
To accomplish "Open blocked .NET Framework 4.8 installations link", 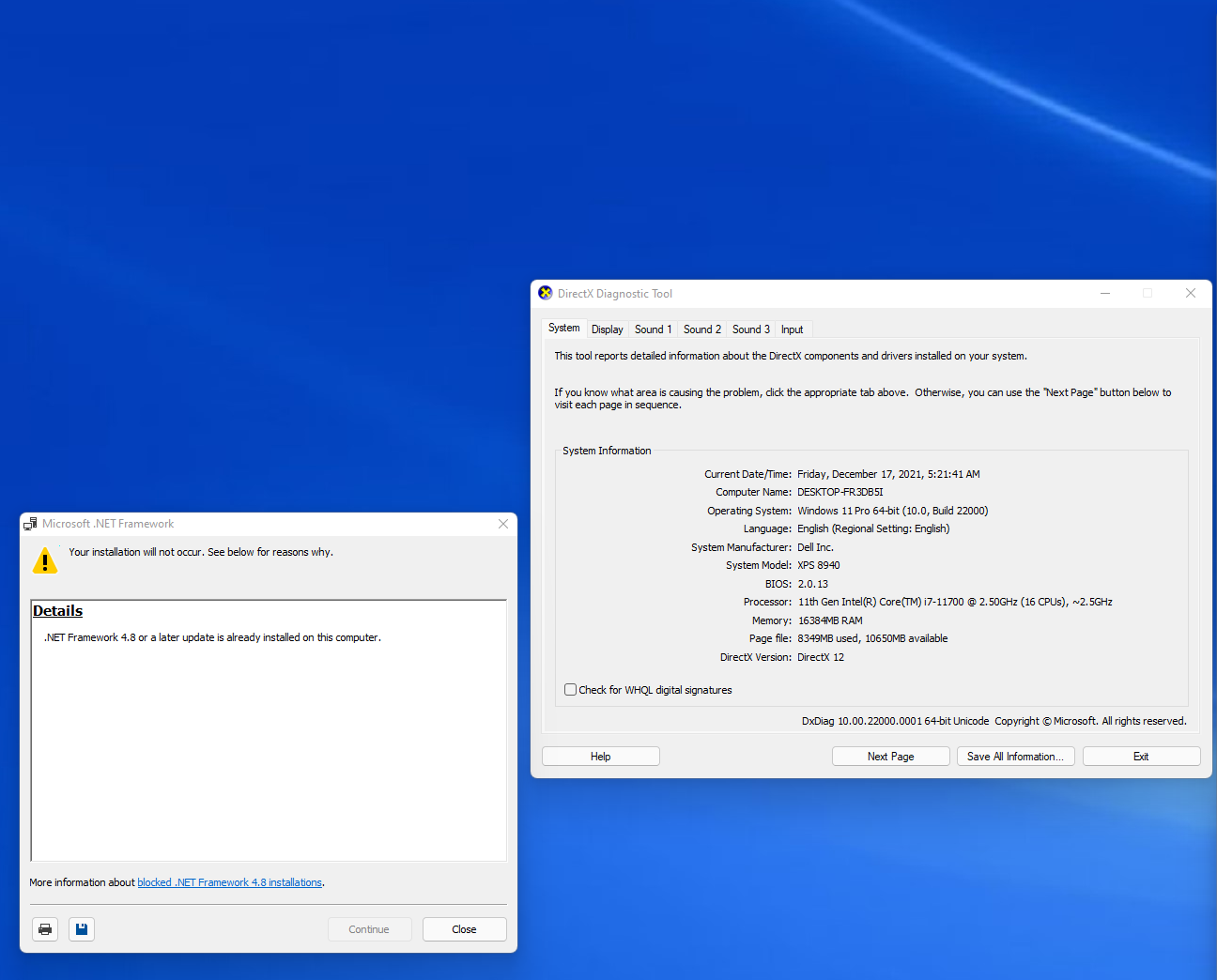I will coord(230,882).
